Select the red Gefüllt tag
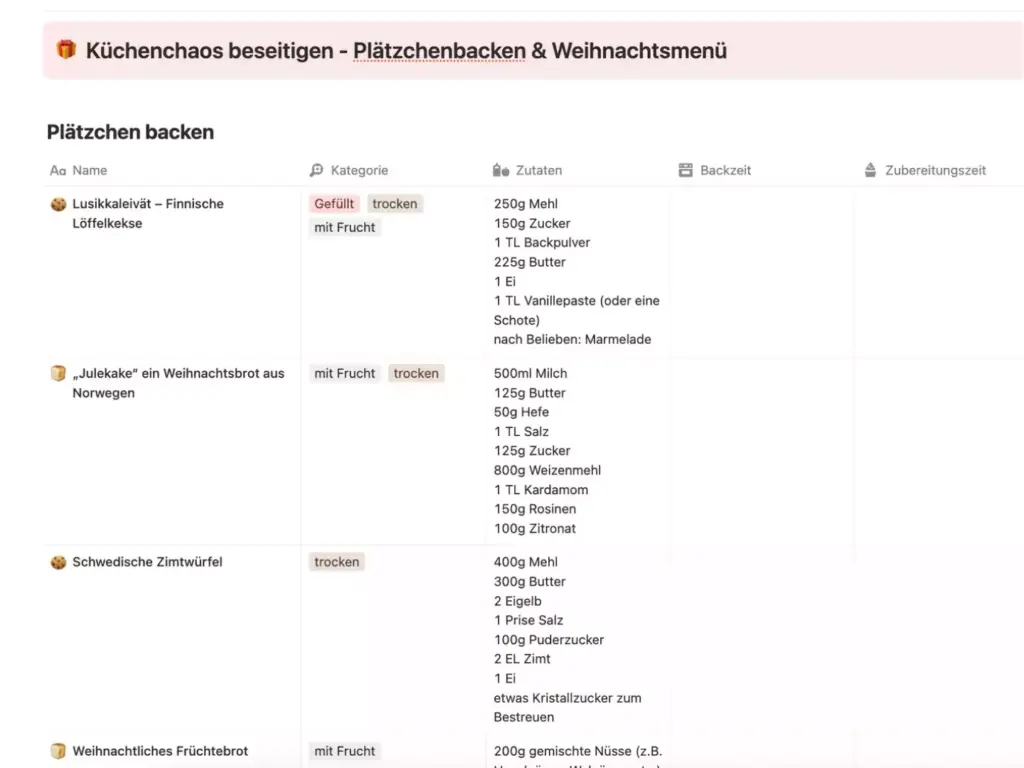Image resolution: width=1024 pixels, height=768 pixels. (x=334, y=204)
